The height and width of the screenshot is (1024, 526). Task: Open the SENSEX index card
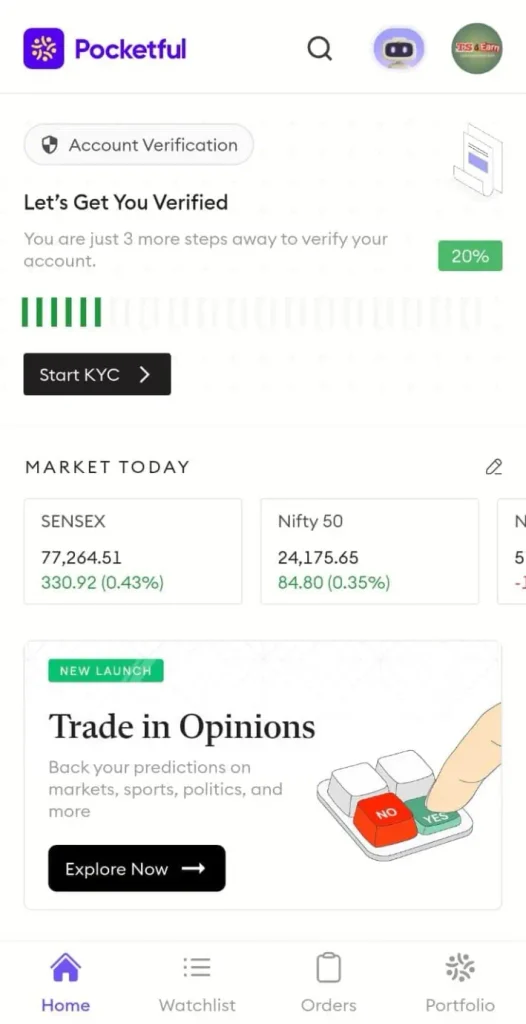tap(133, 551)
